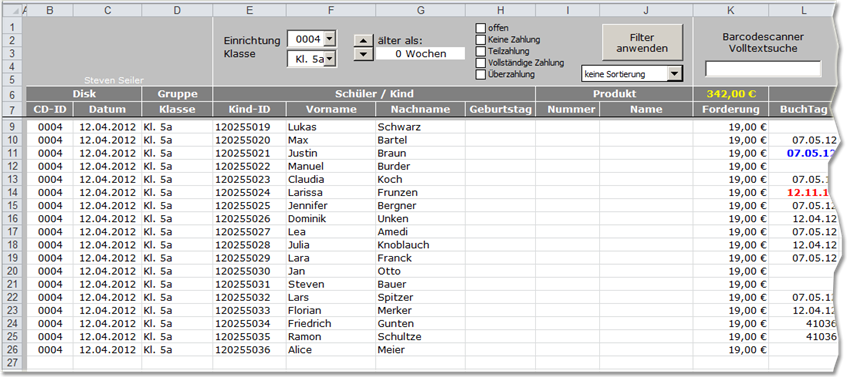Enable the offen checkbox
Screen dimensions: 850x377
pos(480,28)
